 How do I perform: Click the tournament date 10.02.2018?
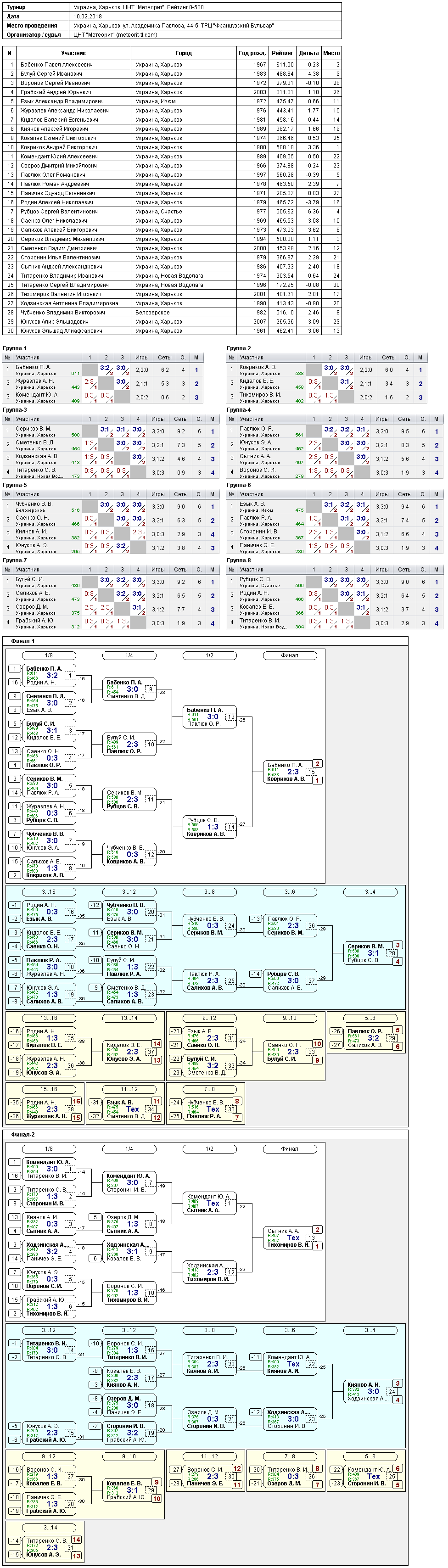[88, 17]
